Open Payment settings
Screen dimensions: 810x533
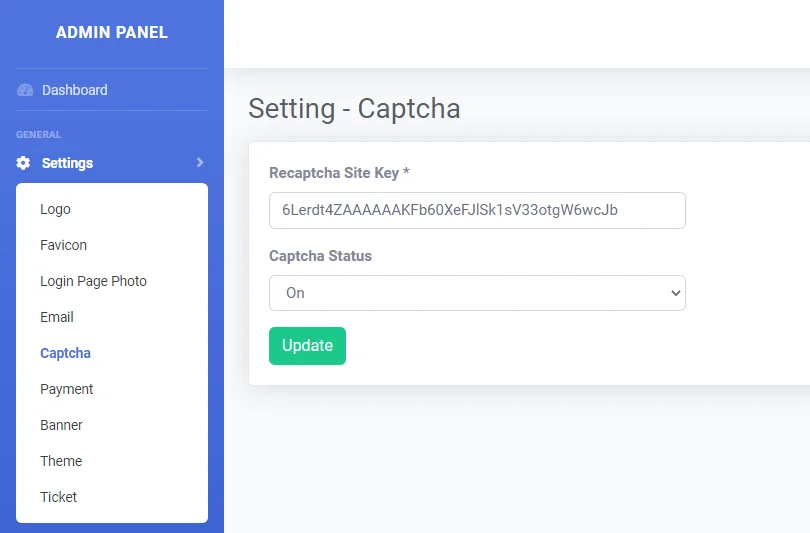pyautogui.click(x=67, y=389)
